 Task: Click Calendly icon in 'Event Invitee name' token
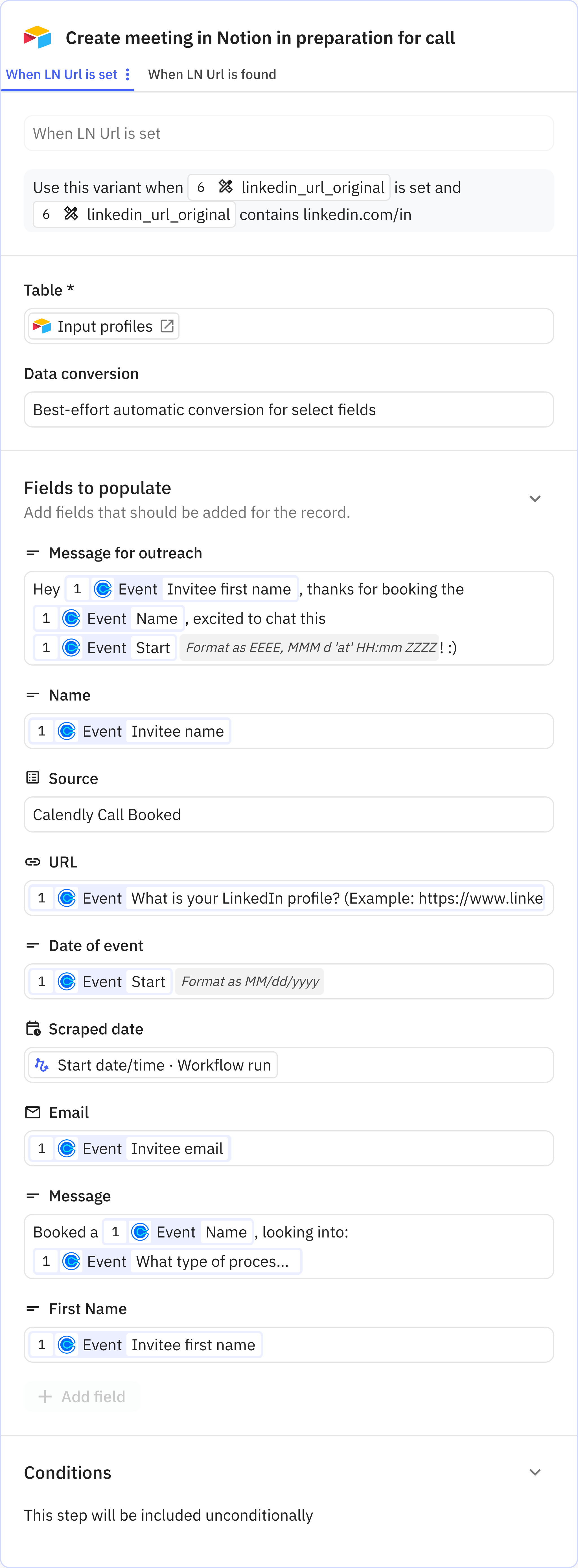tap(67, 731)
